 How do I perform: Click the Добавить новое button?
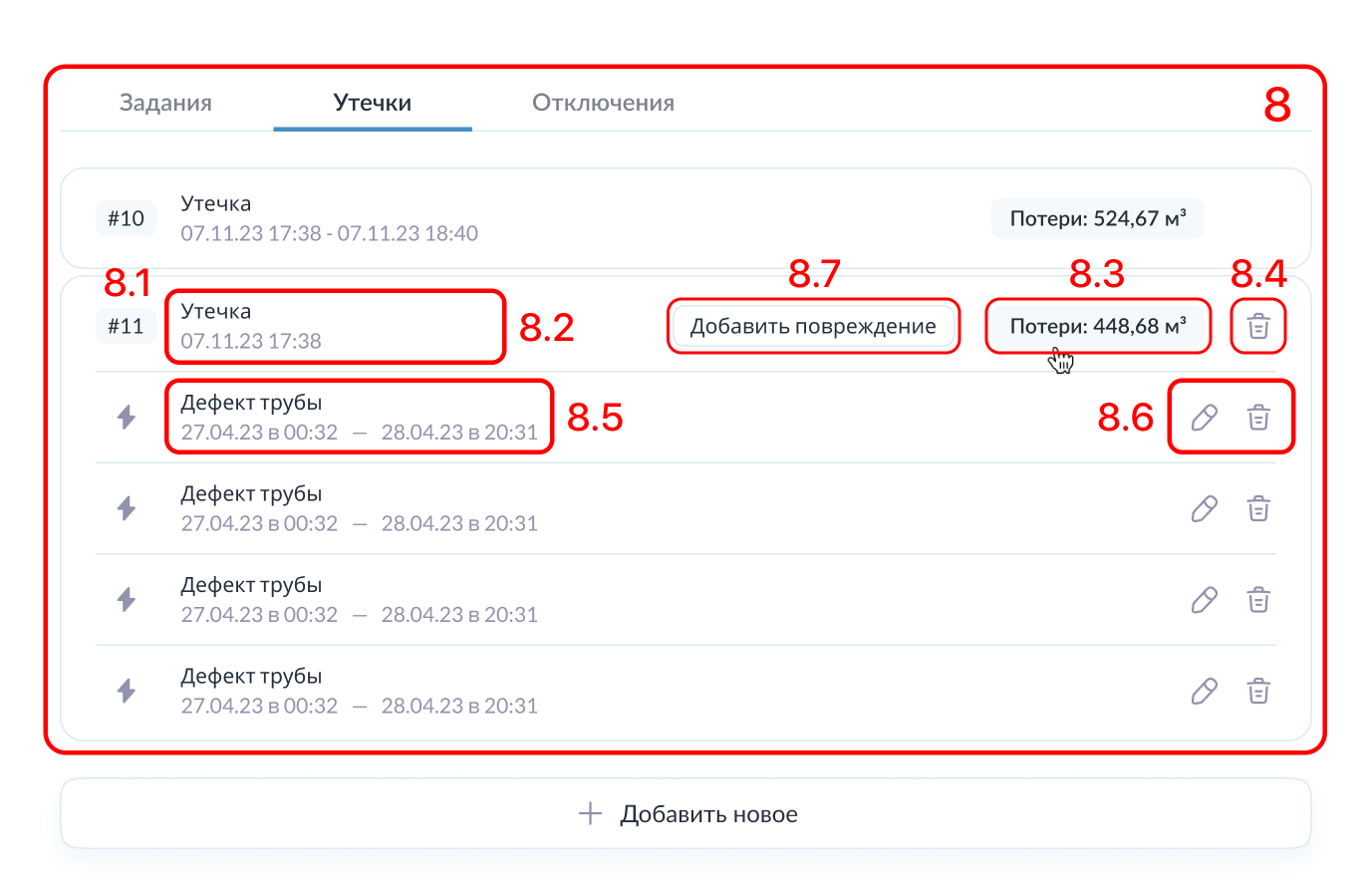686,814
